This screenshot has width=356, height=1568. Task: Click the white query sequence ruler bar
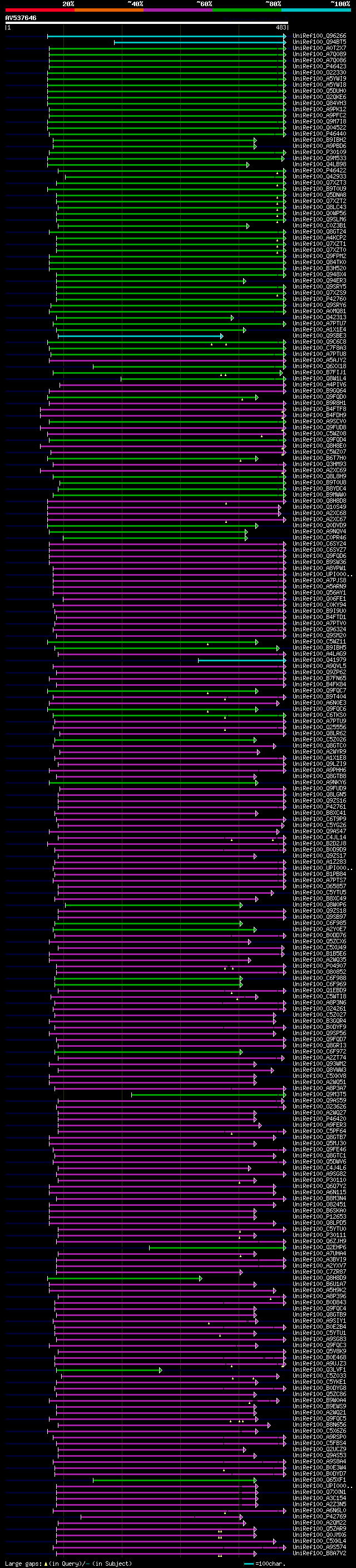click(146, 23)
